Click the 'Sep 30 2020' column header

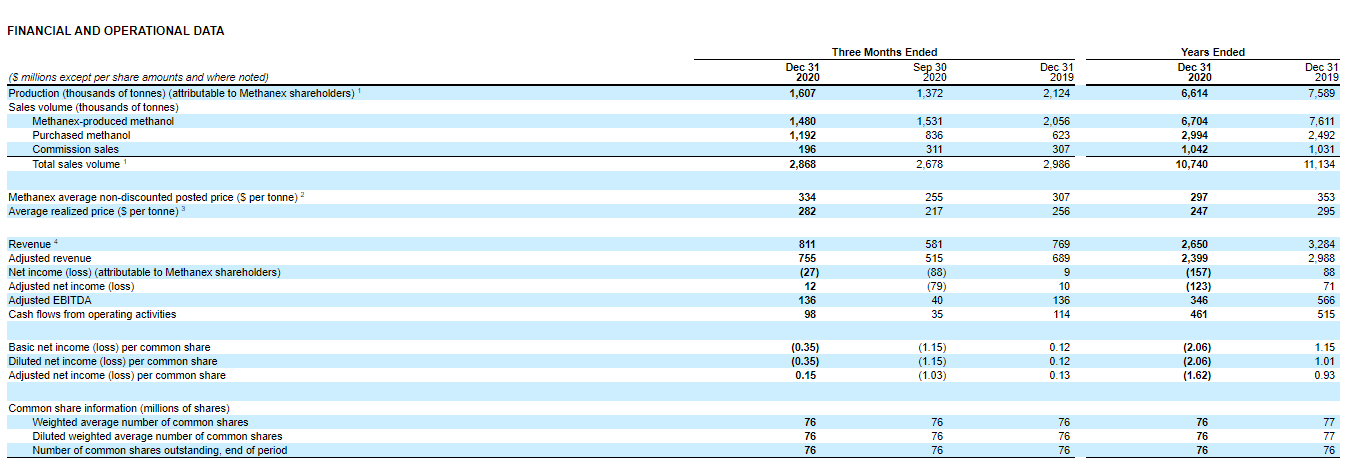tap(930, 72)
